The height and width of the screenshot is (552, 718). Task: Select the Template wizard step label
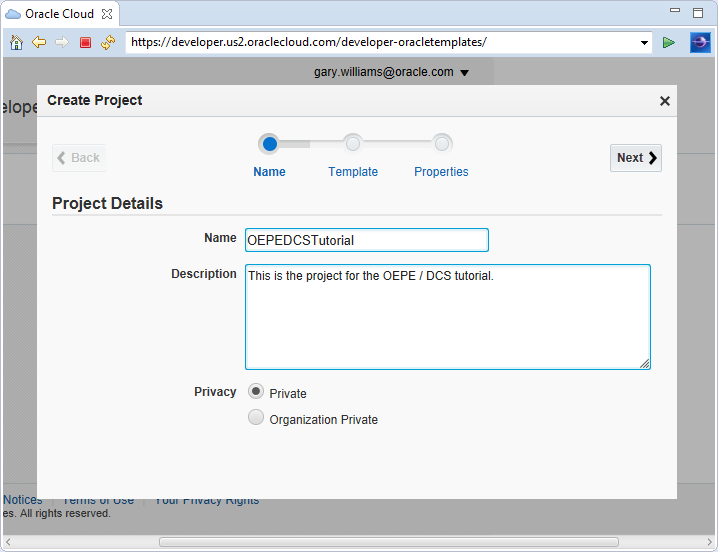tap(353, 172)
